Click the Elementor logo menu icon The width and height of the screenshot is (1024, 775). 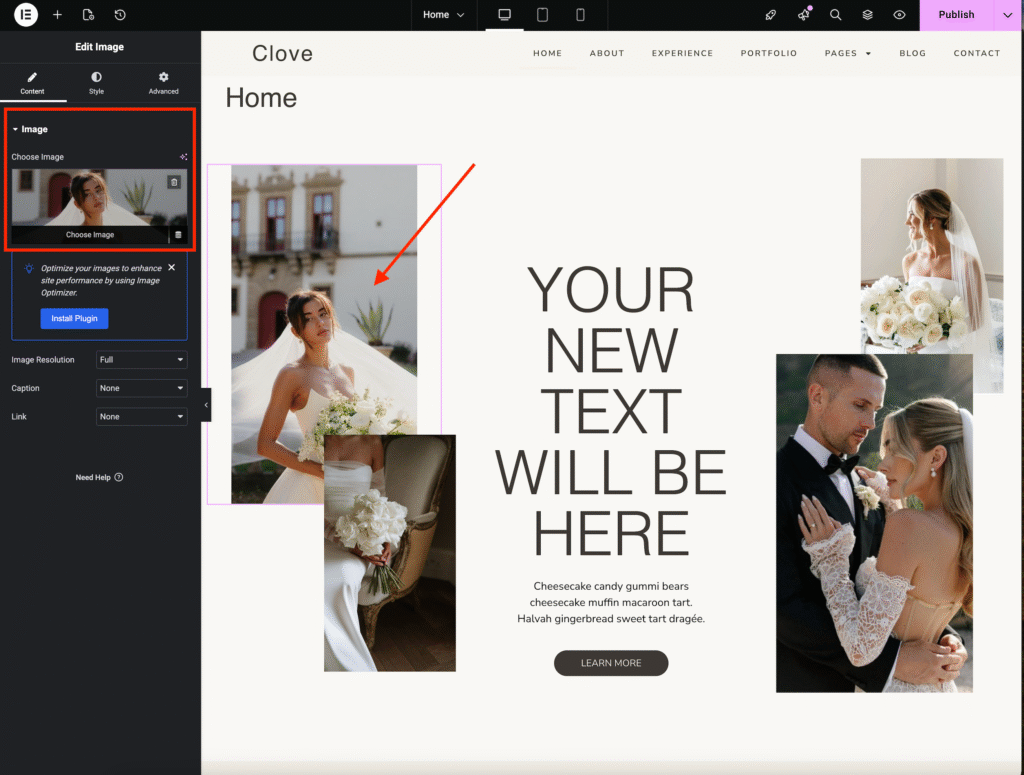point(26,15)
